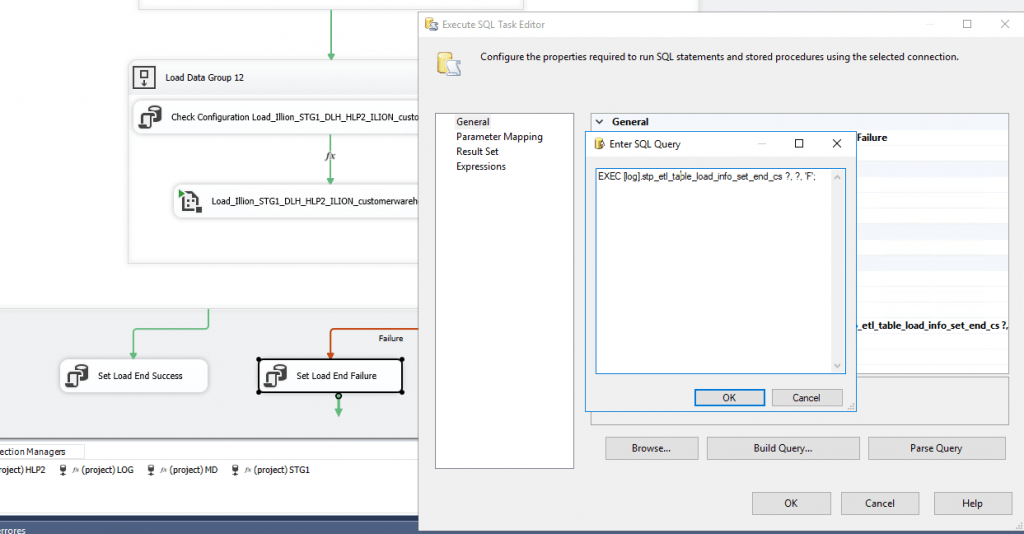Click the Load Data Group 12 container icon
The height and width of the screenshot is (534, 1024).
coord(145,76)
